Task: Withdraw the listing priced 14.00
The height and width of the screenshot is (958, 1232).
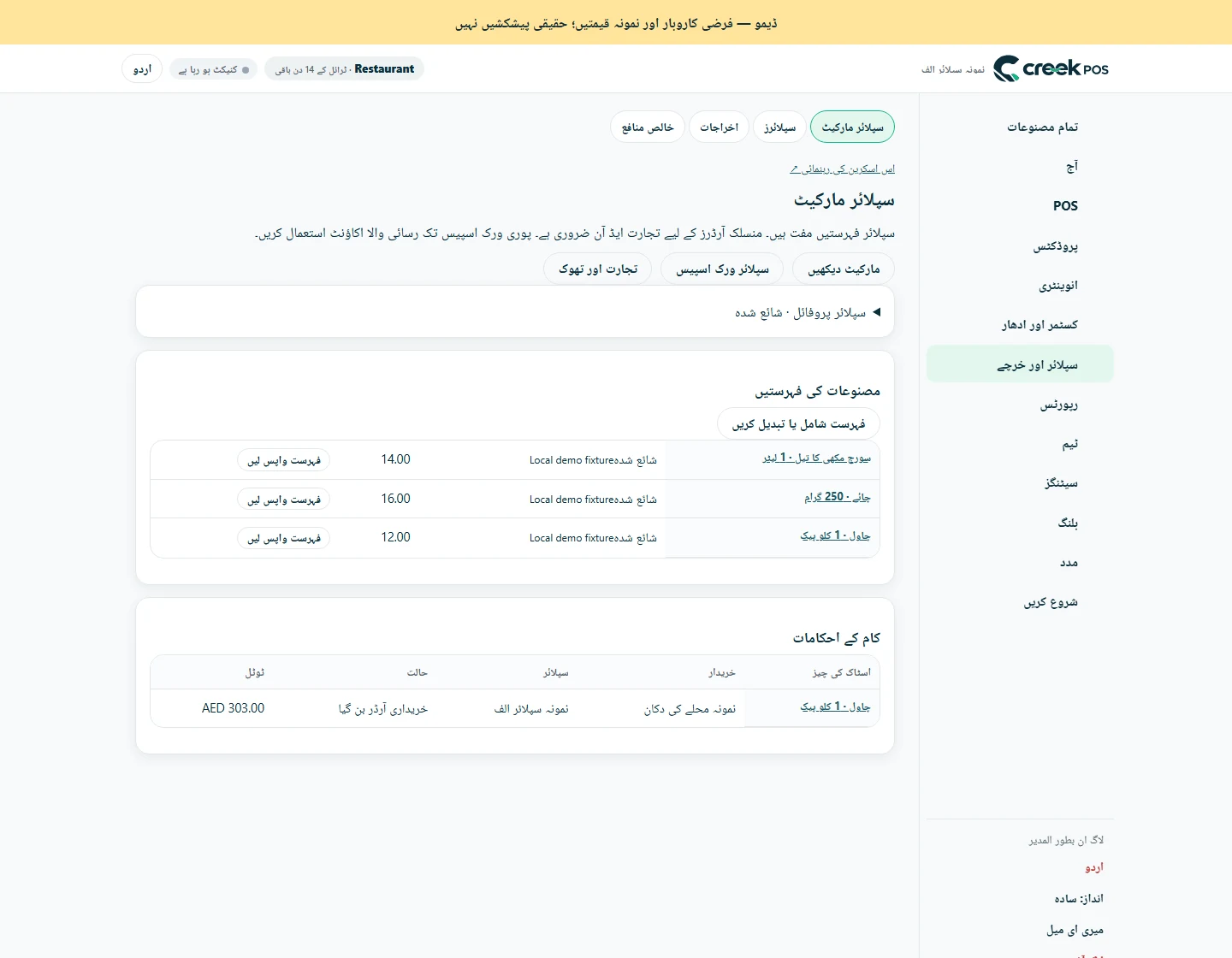Action: (x=283, y=460)
